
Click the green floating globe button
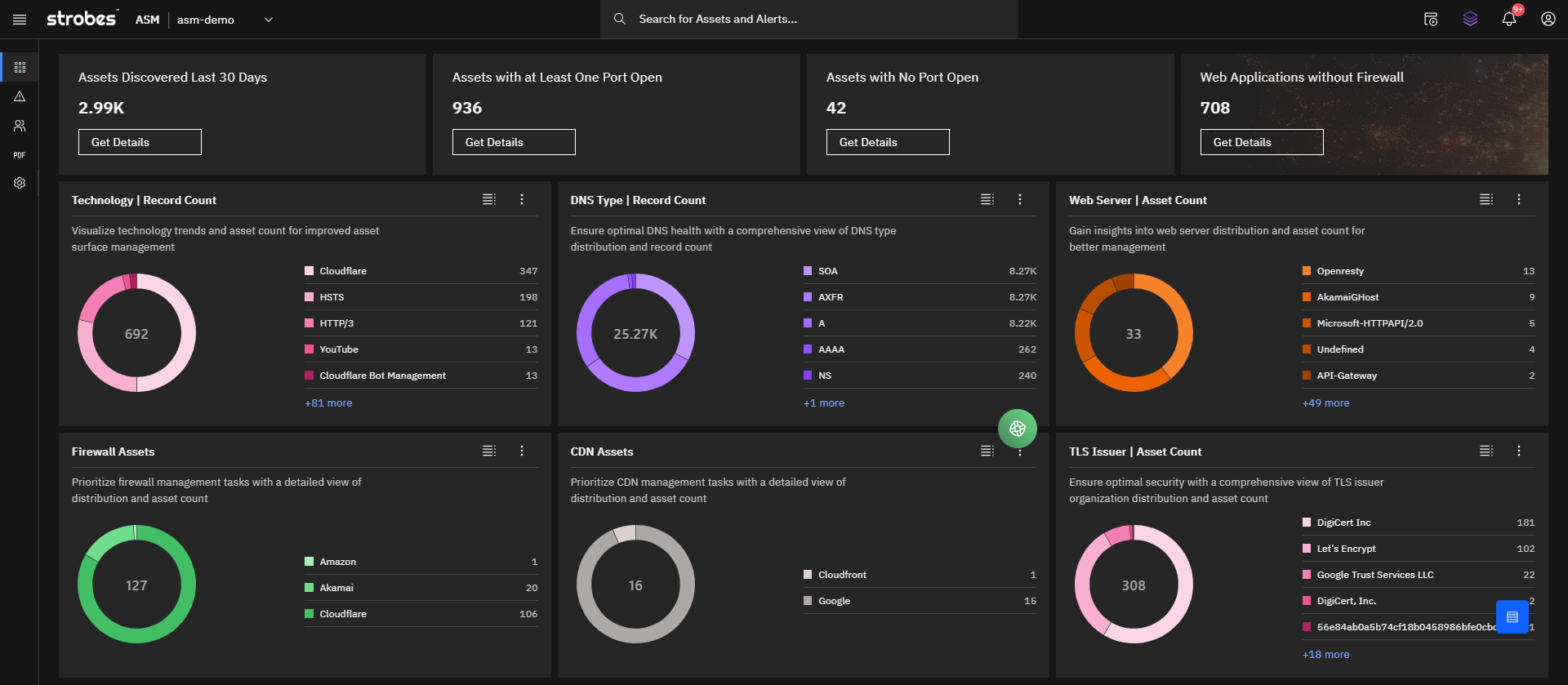coord(1017,429)
